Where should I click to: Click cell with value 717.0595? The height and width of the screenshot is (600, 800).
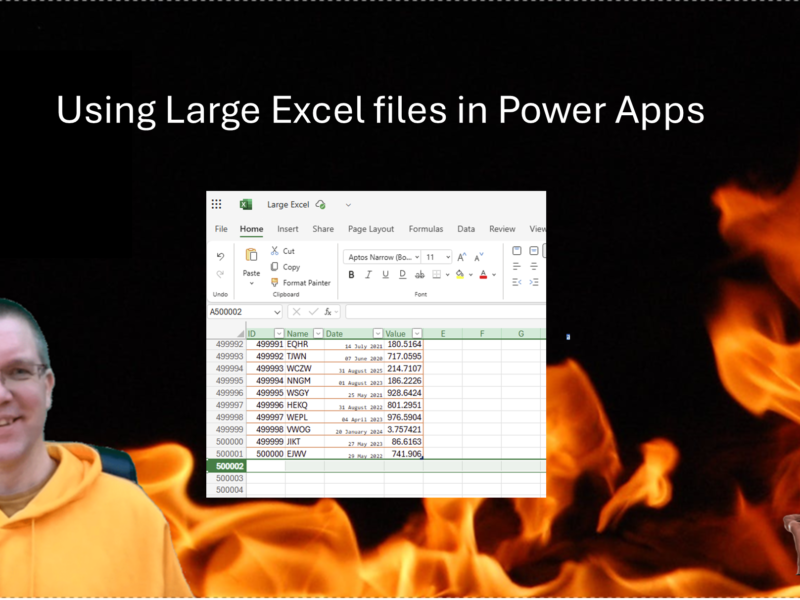(x=404, y=357)
